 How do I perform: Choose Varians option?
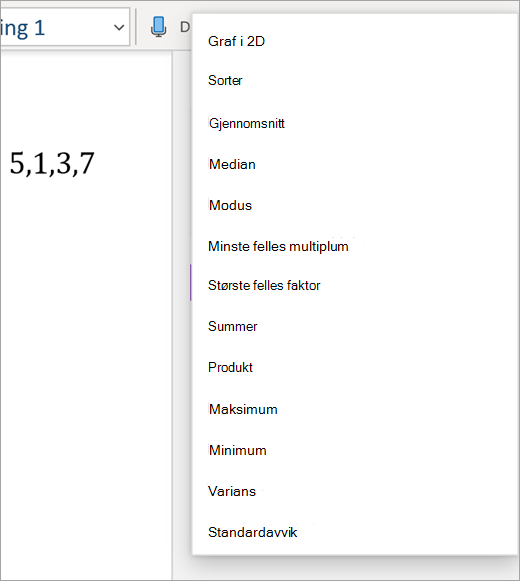pyautogui.click(x=232, y=491)
